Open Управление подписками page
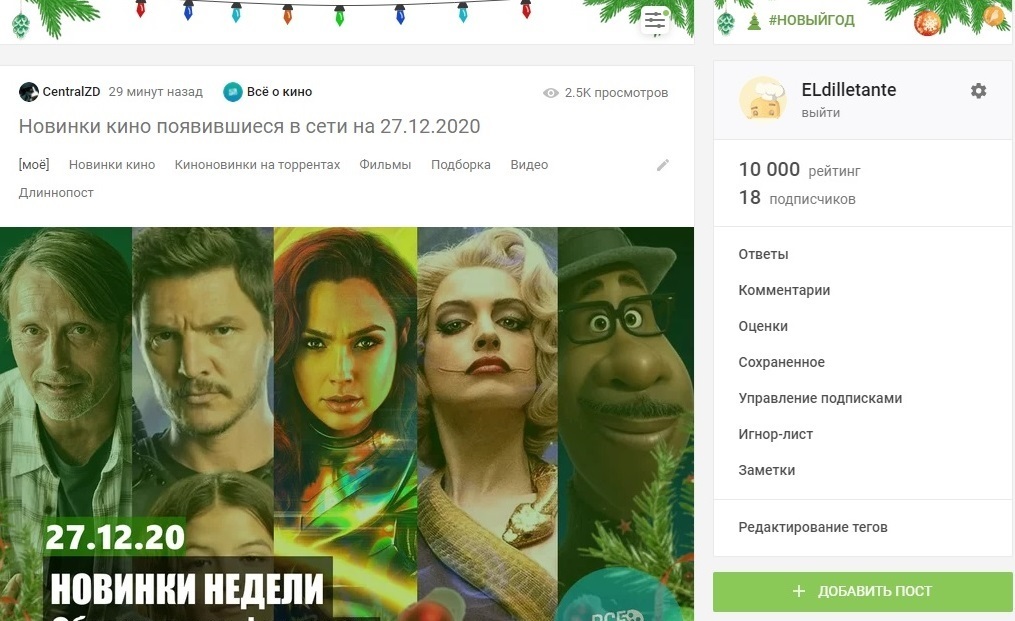1015x621 pixels. 820,398
